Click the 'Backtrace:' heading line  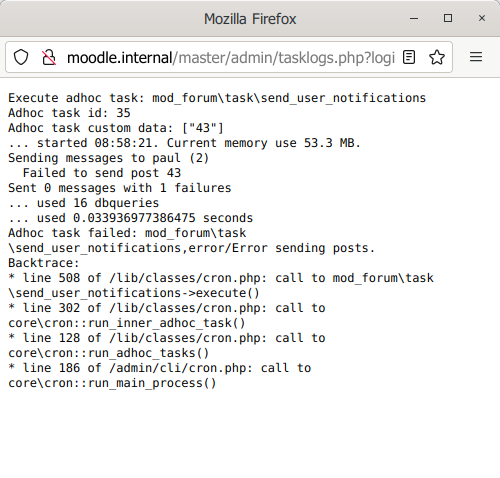coord(44,263)
